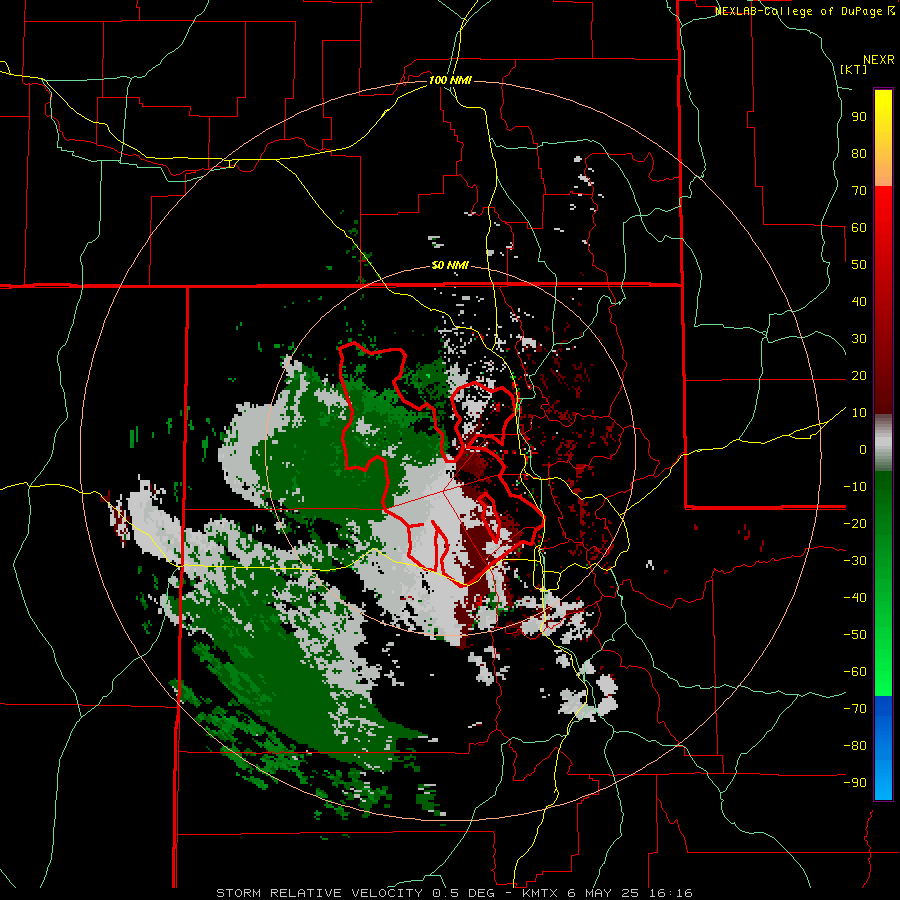Click the NEXLAB-College of DuPage credit text
Image resolution: width=900 pixels, height=900 pixels.
point(804,11)
